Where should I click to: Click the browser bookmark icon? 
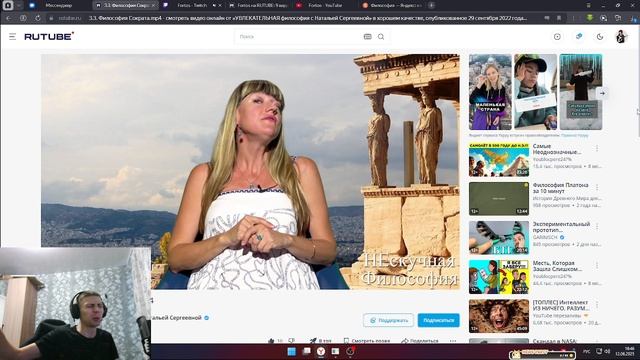click(559, 18)
